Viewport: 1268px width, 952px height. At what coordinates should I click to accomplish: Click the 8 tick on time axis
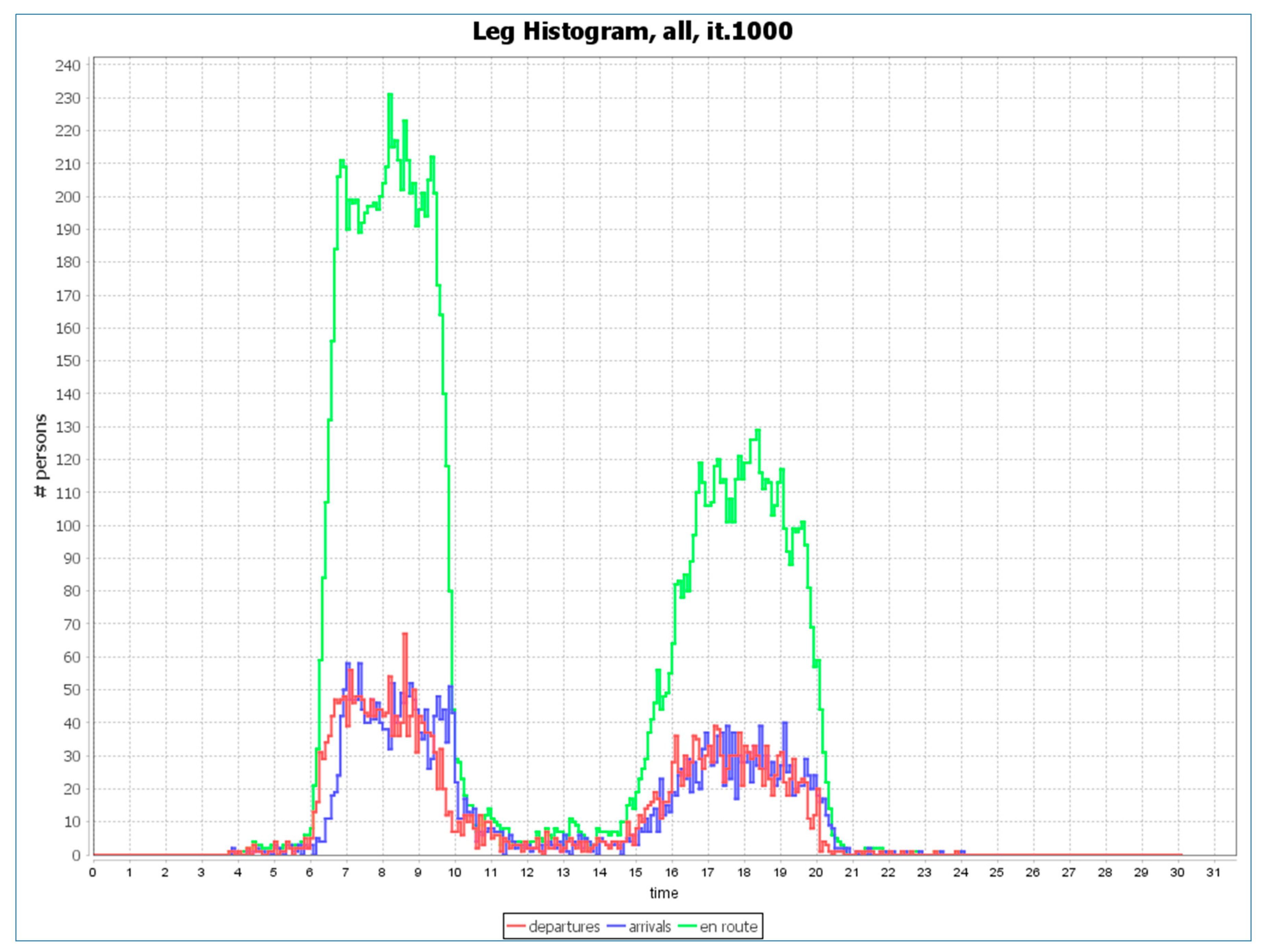(382, 872)
